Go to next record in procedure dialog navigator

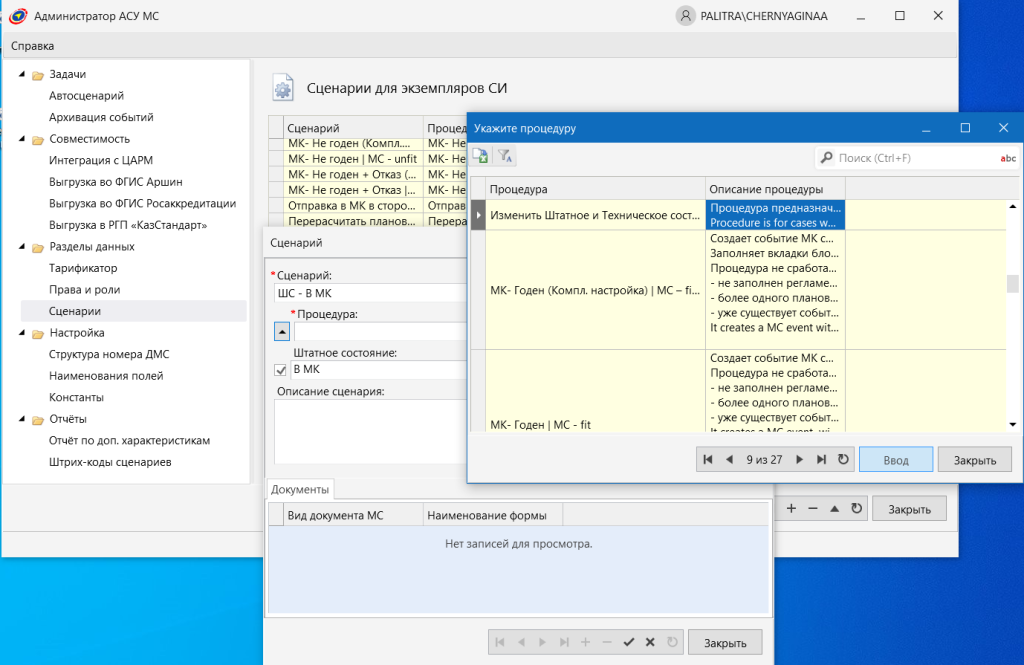point(799,459)
